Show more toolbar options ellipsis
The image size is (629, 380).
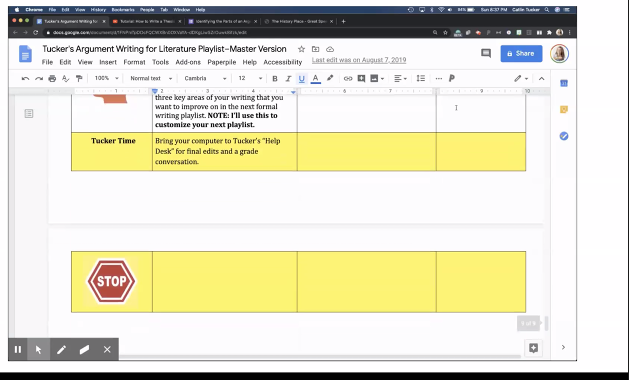tap(438, 79)
